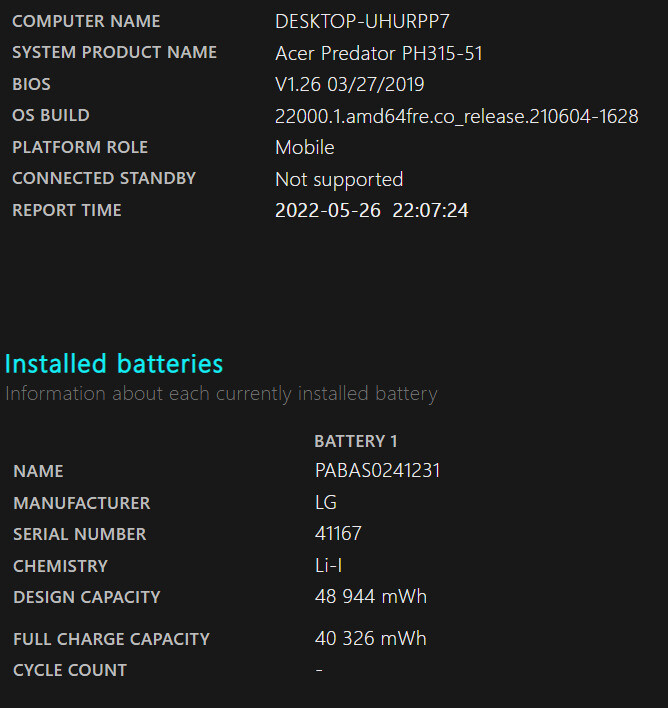Click the chemistry value Li-I
Viewport: 668px width, 708px height.
(x=329, y=566)
